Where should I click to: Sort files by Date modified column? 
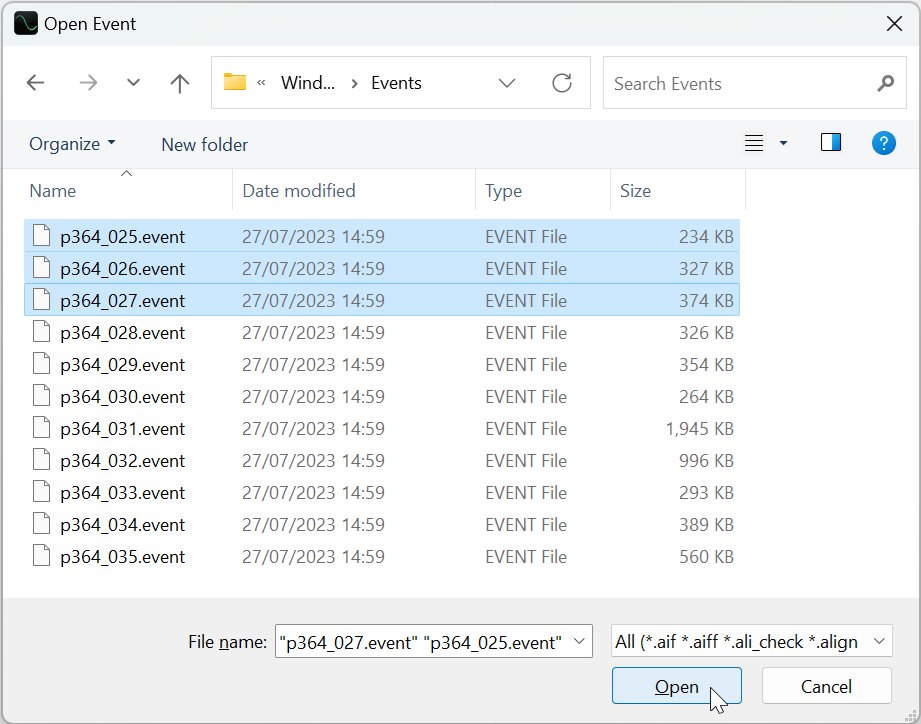tap(299, 190)
